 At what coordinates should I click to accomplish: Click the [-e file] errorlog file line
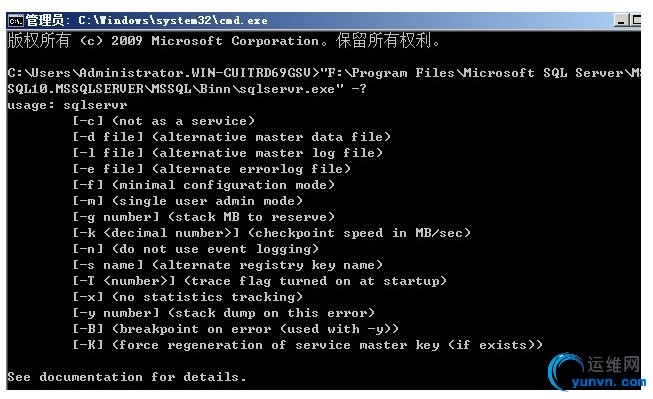click(x=212, y=169)
